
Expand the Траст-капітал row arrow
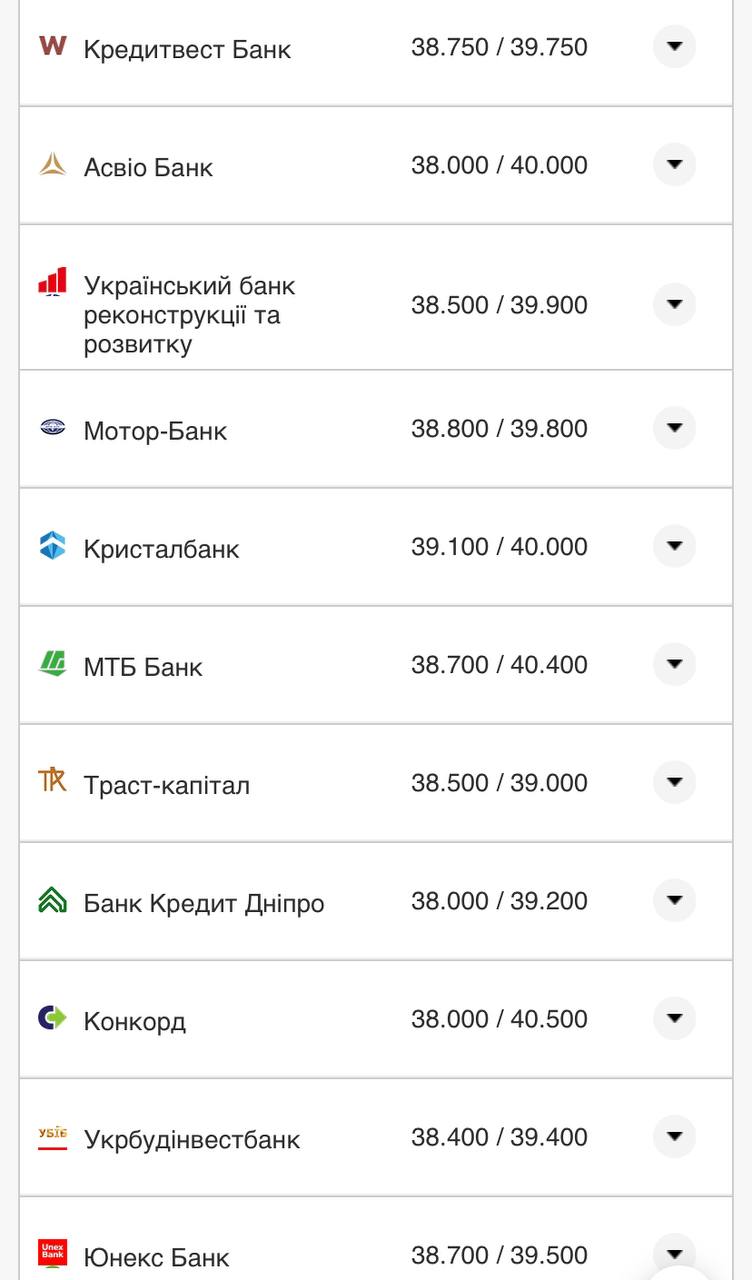674,782
